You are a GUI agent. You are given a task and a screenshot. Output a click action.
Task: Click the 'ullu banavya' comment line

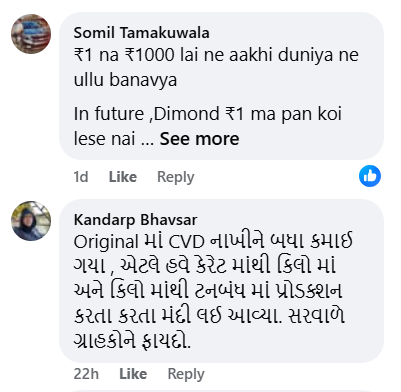[125, 80]
